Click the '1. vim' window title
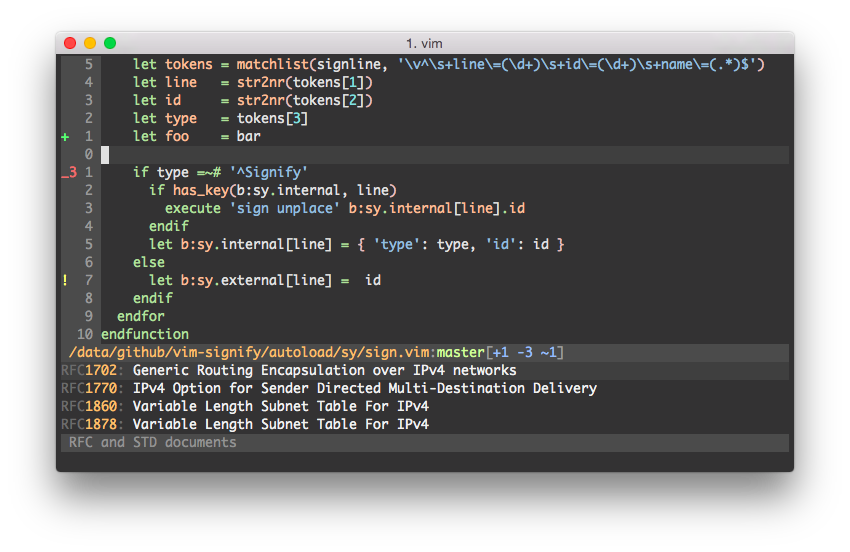Image resolution: width=850 pixels, height=552 pixels. click(x=424, y=43)
